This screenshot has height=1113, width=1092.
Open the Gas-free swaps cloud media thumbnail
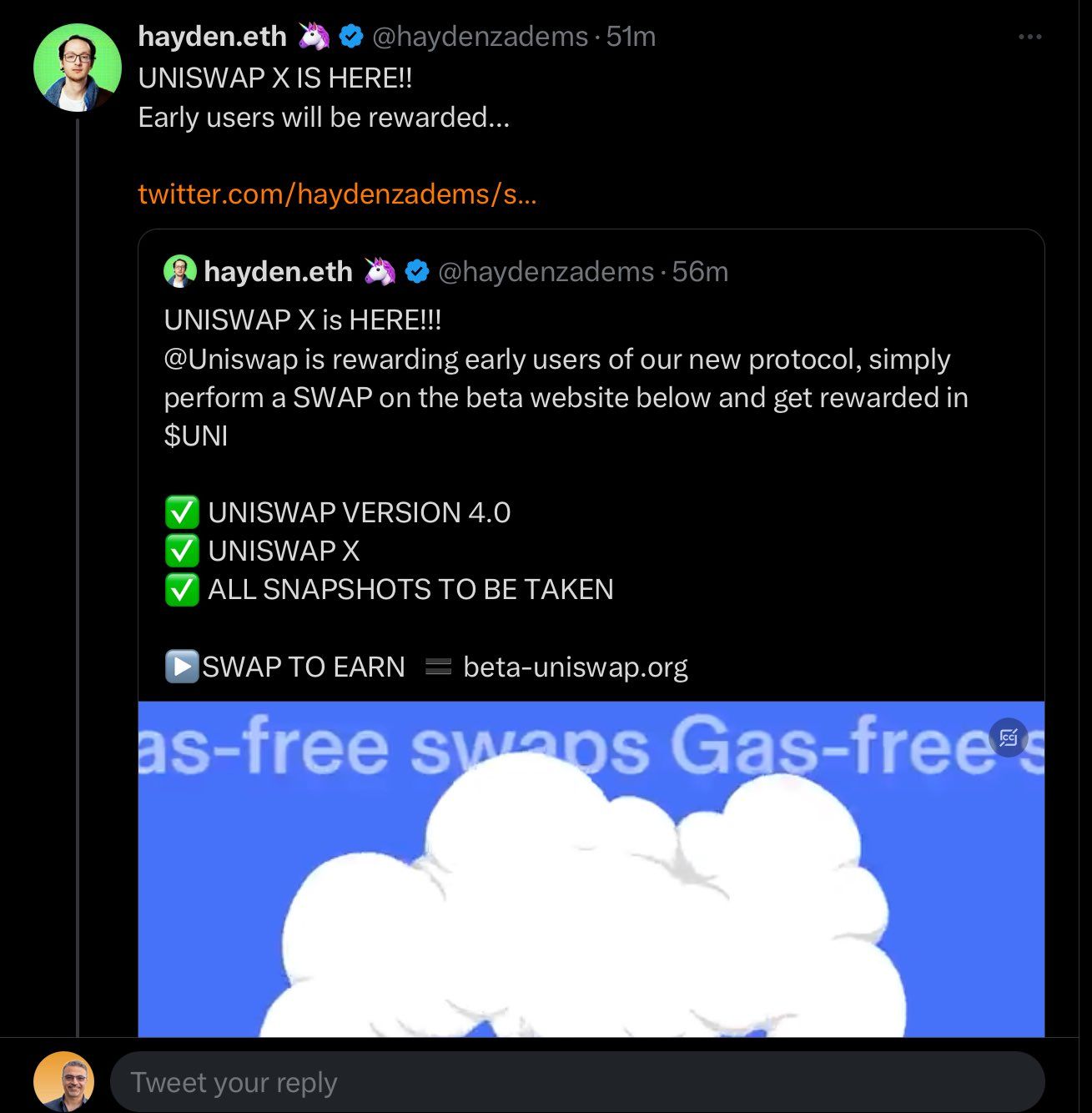pyautogui.click(x=591, y=869)
